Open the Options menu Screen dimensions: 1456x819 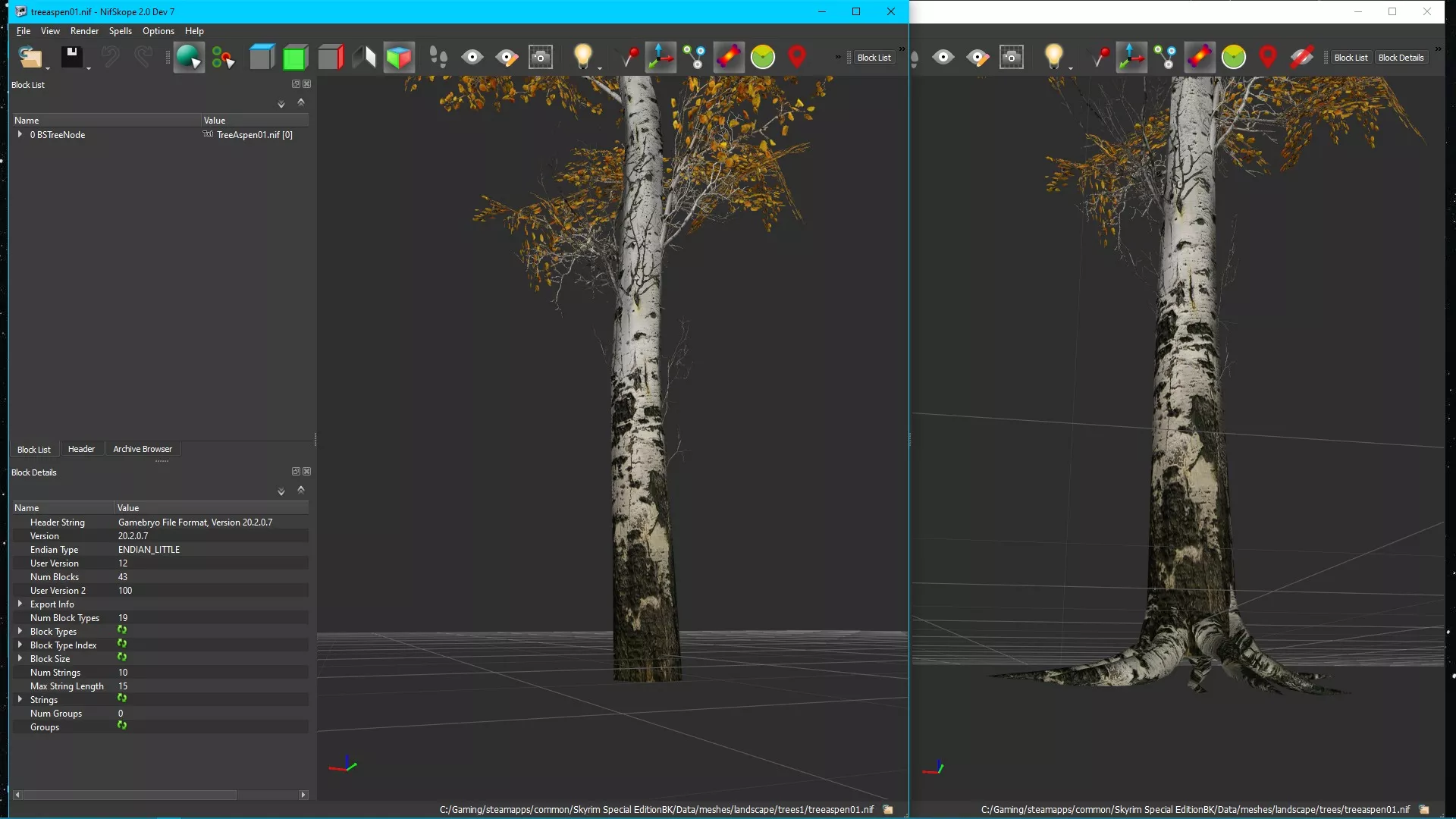point(158,31)
